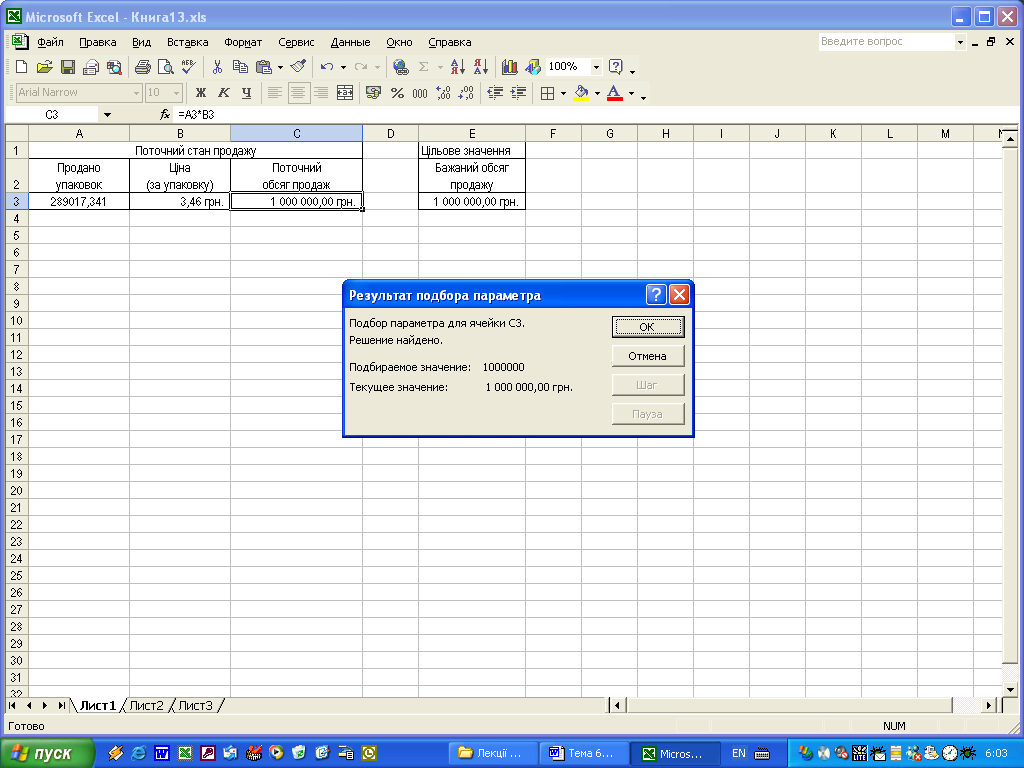Select cell B3 with price 3,46 грн.
Viewport: 1024px width, 768px height.
click(180, 201)
